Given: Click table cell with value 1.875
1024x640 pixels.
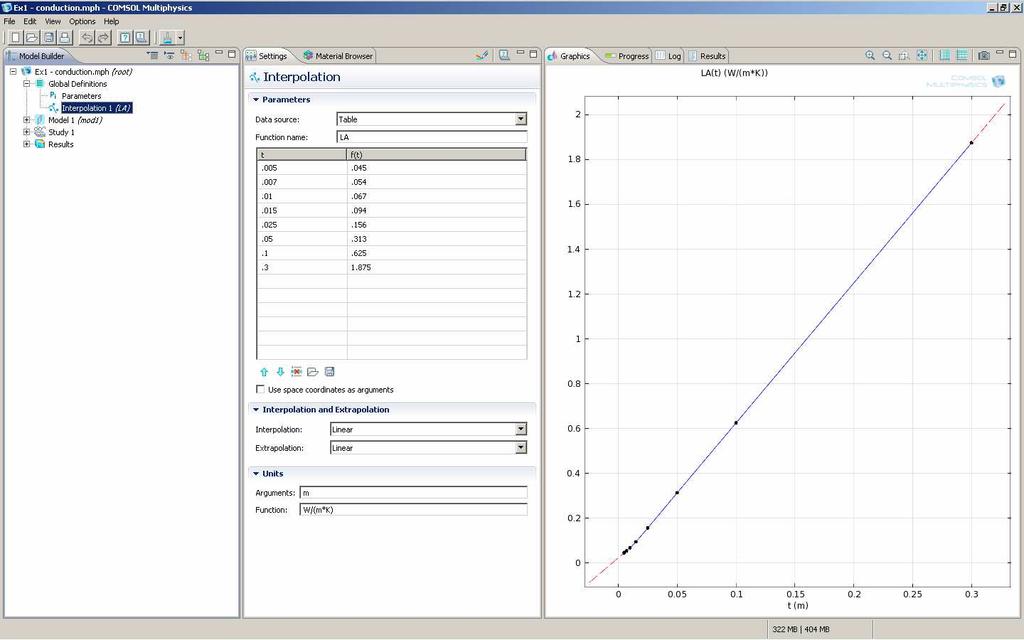Looking at the screenshot, I should coord(436,267).
